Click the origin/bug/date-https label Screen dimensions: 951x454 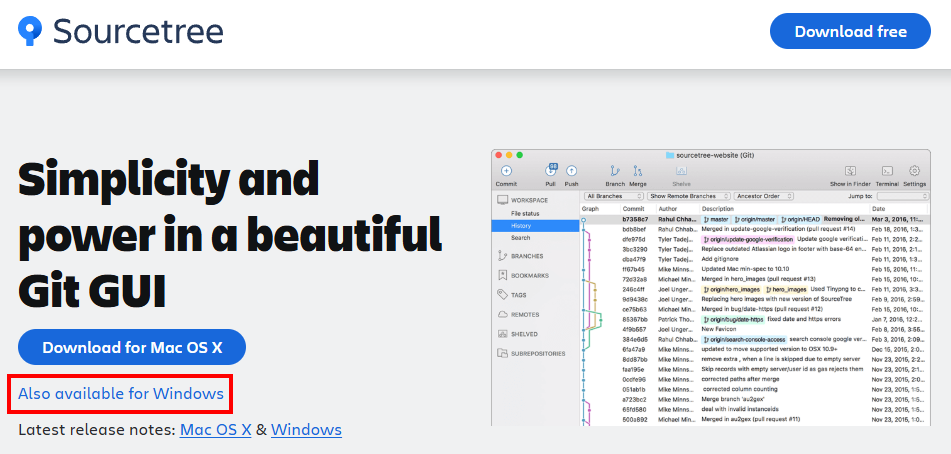click(x=733, y=319)
